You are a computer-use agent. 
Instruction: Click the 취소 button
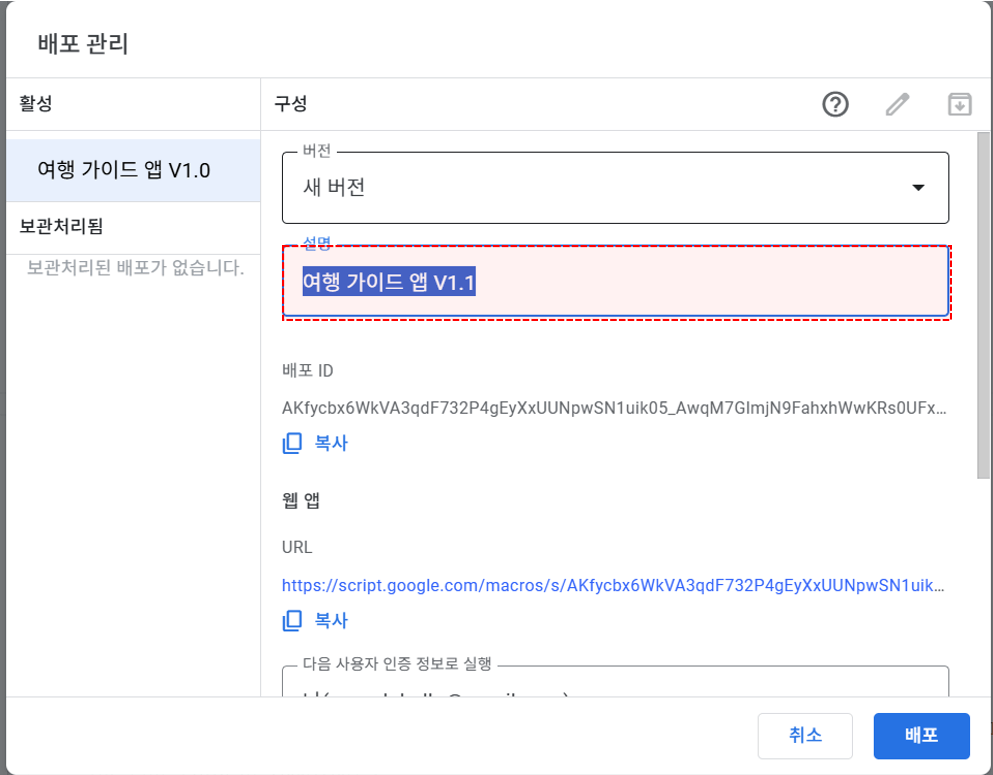tap(805, 736)
